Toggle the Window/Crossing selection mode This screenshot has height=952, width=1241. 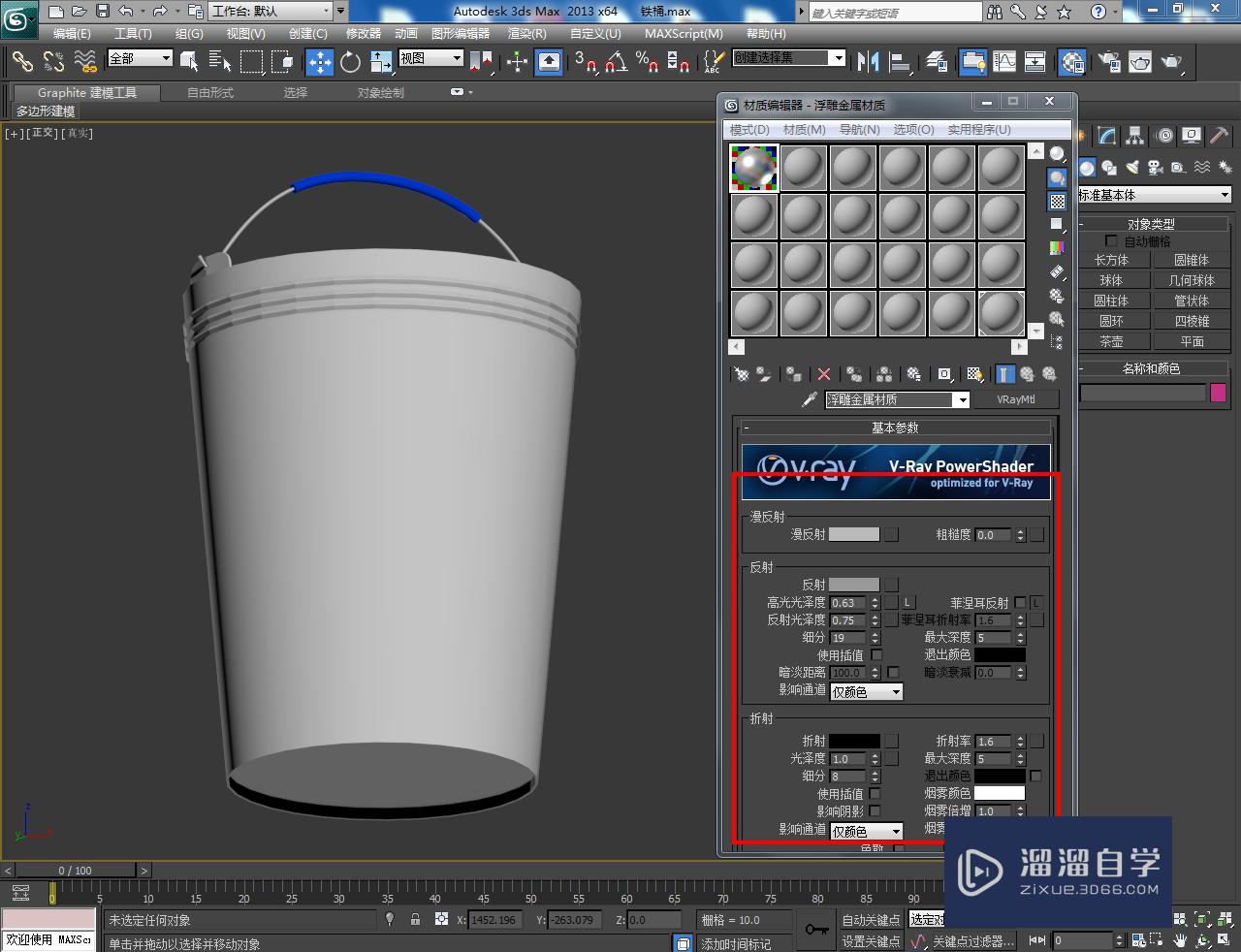[x=282, y=62]
